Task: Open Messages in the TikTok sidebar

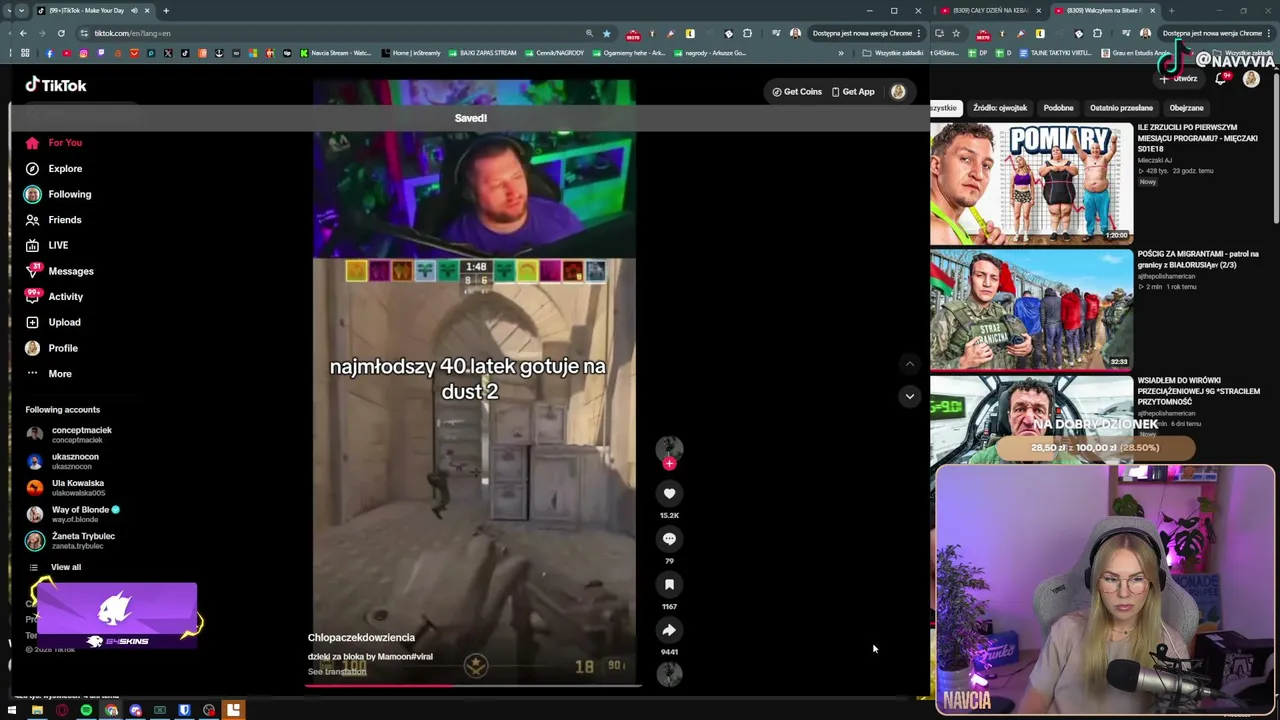Action: 59,271
